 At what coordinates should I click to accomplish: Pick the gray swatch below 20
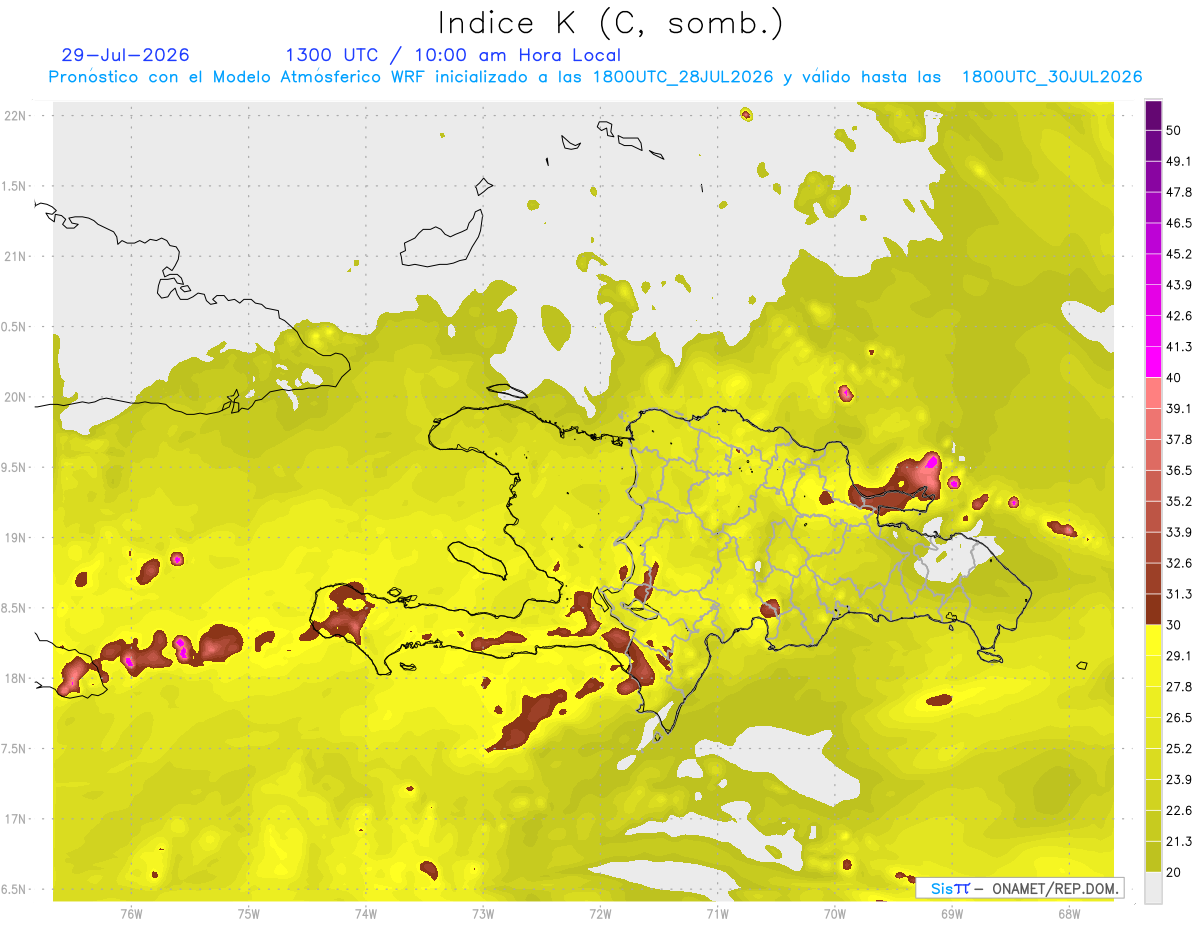pyautogui.click(x=1153, y=888)
